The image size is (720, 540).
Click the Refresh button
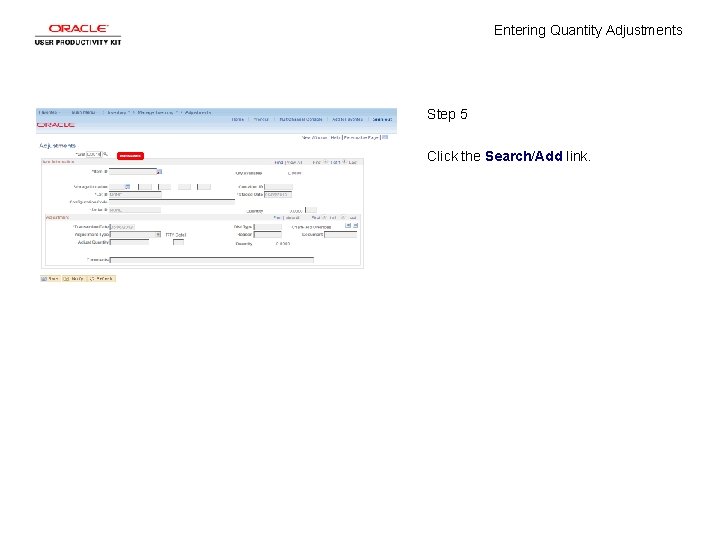(101, 279)
